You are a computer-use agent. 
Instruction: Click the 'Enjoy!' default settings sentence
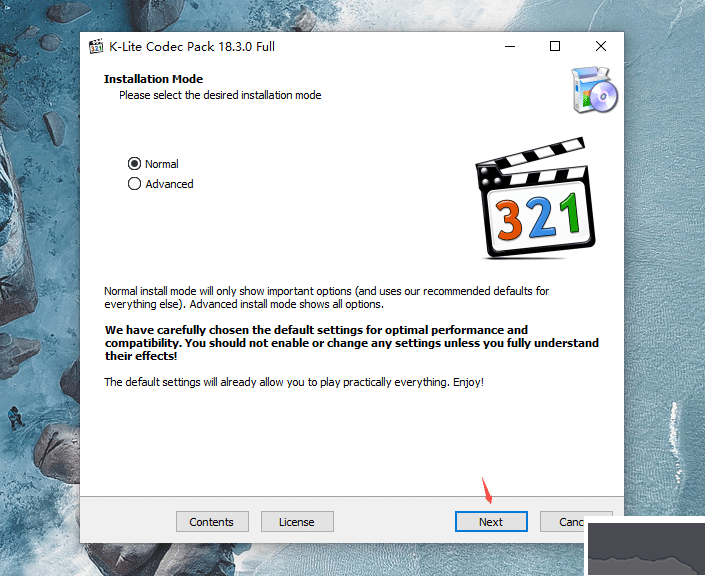point(294,382)
